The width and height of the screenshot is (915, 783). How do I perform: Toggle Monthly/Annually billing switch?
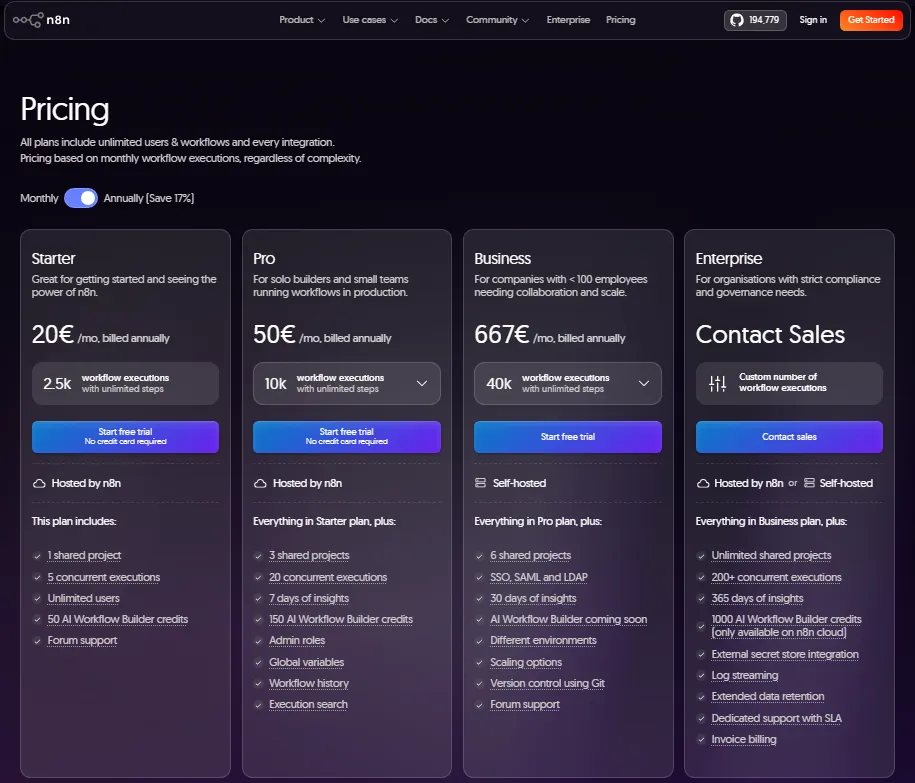81,198
